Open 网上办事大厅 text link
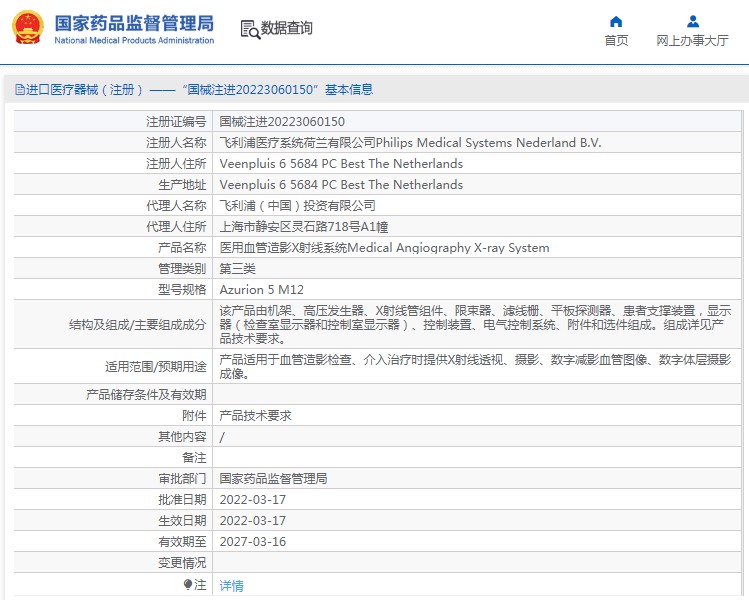 tap(692, 41)
